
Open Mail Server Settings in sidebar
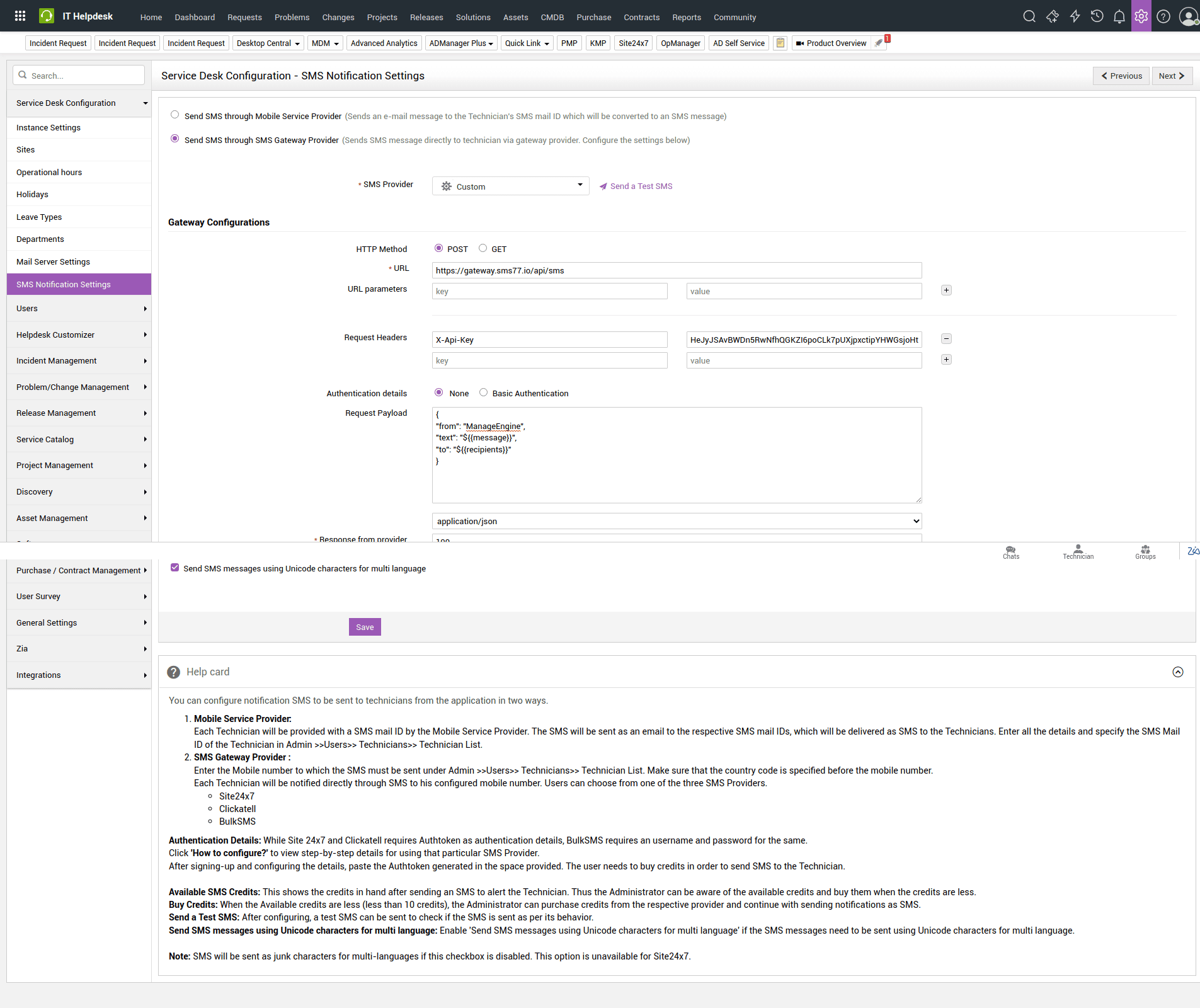(53, 261)
